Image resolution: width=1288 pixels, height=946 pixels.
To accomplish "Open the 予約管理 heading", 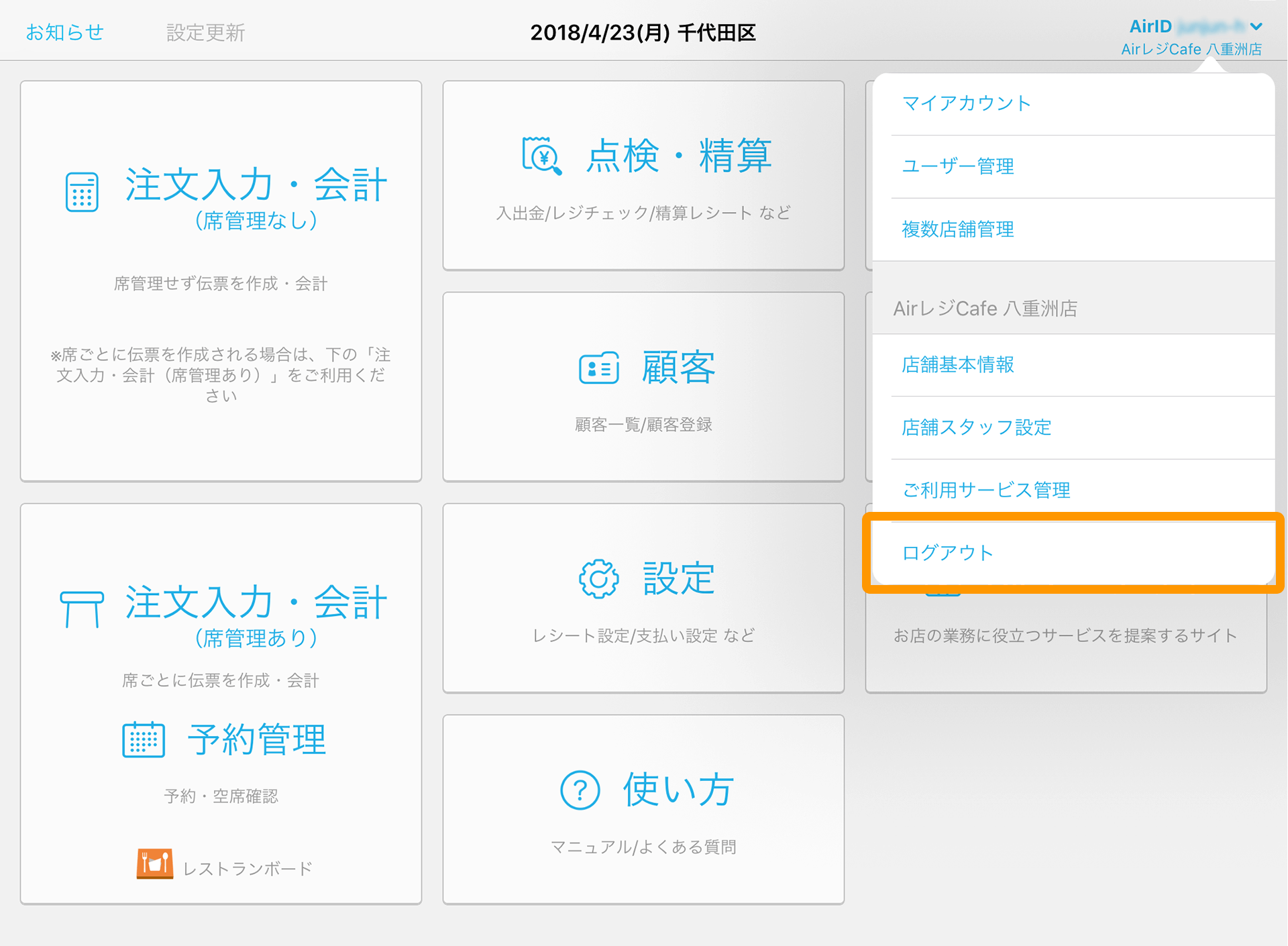I will [x=257, y=739].
